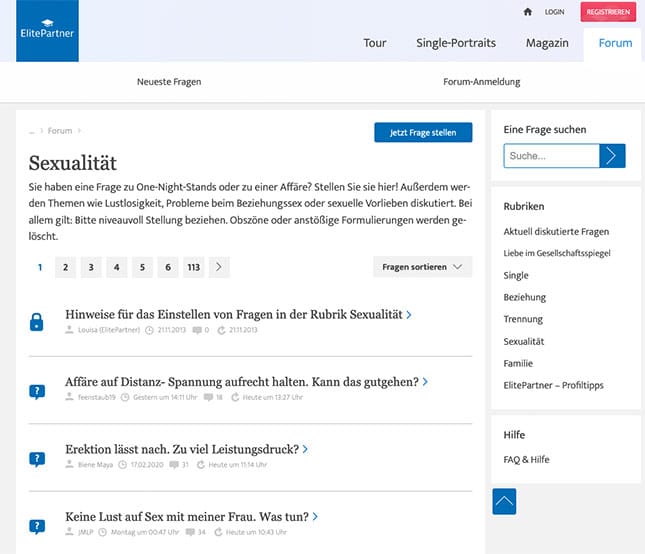
Task: Click the breadcrumb ellipsis before Forum
Action: point(32,131)
